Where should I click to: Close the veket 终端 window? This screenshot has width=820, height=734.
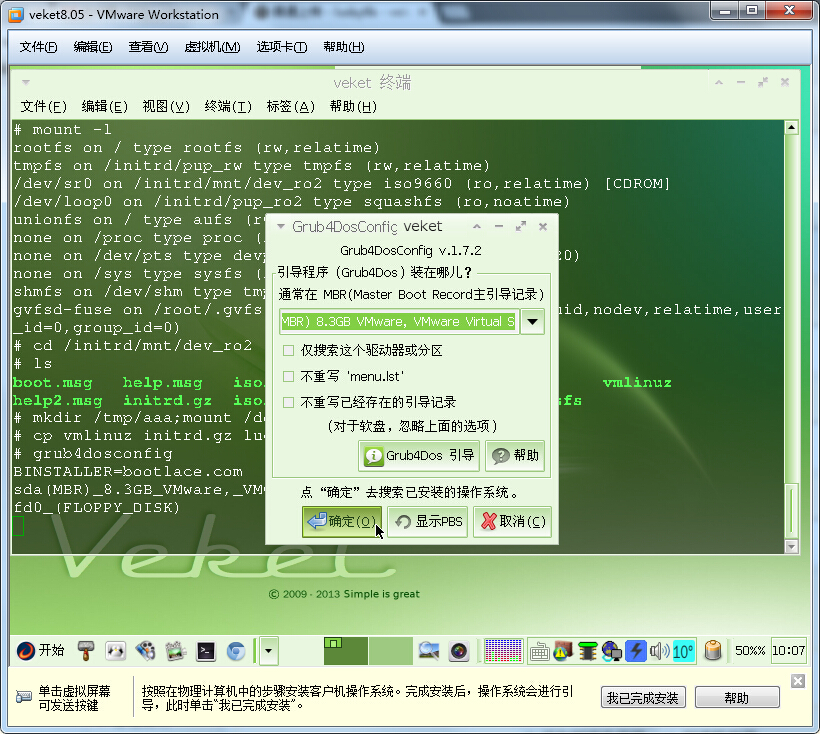point(785,82)
